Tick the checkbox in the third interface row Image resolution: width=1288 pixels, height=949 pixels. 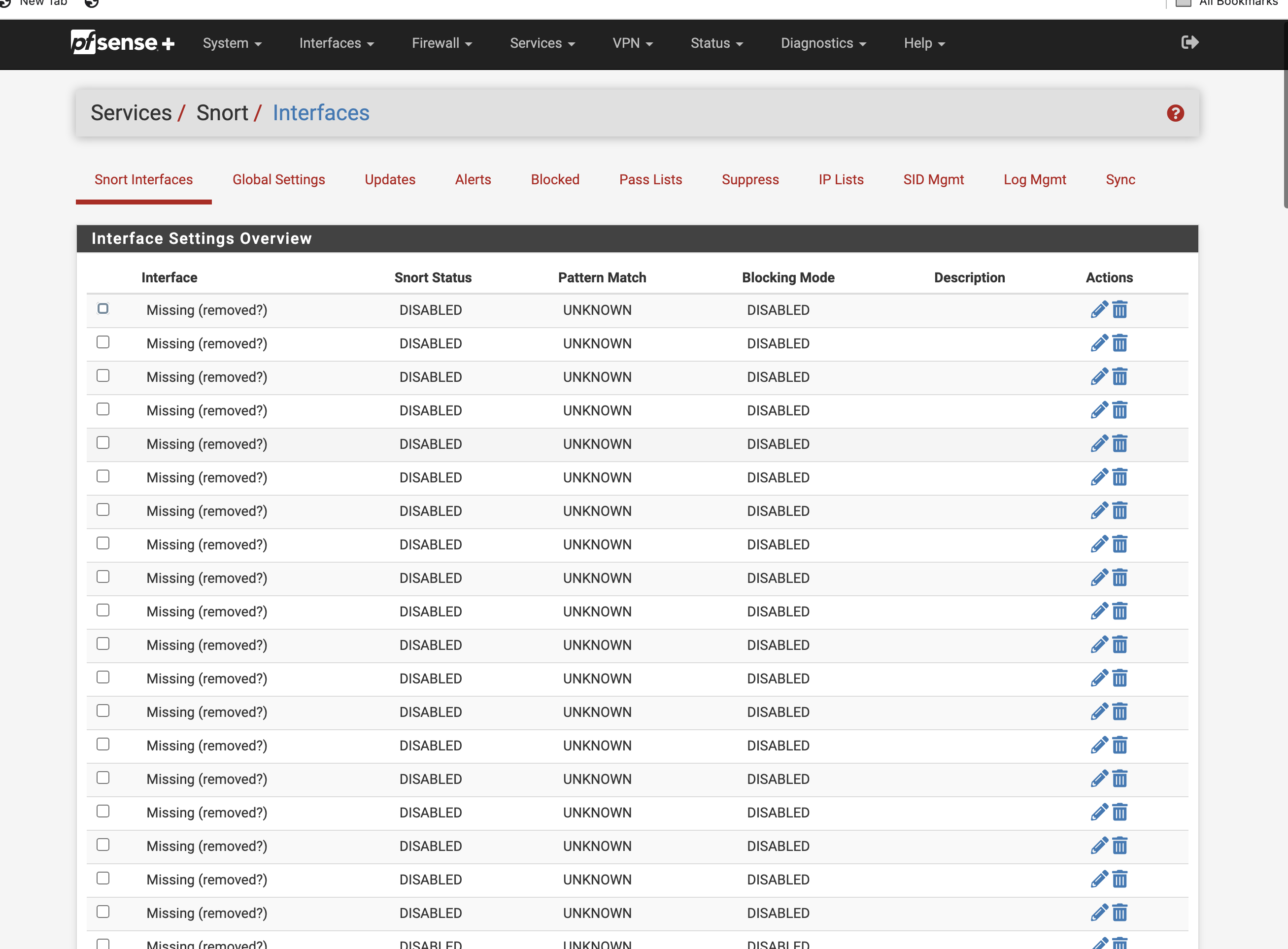click(x=103, y=375)
